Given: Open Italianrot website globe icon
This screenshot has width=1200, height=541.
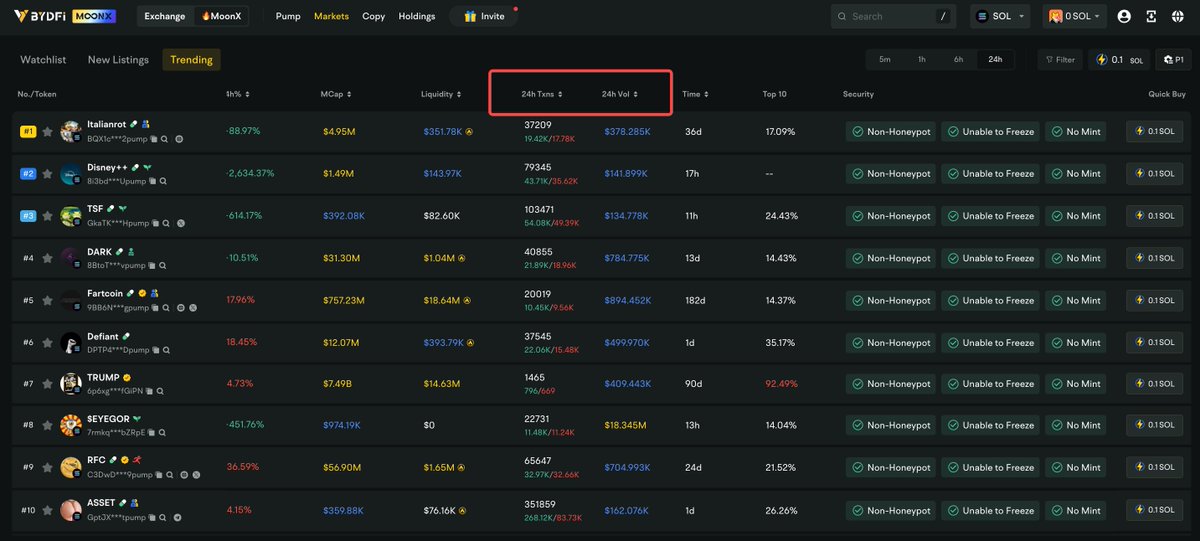Looking at the screenshot, I should click(179, 139).
